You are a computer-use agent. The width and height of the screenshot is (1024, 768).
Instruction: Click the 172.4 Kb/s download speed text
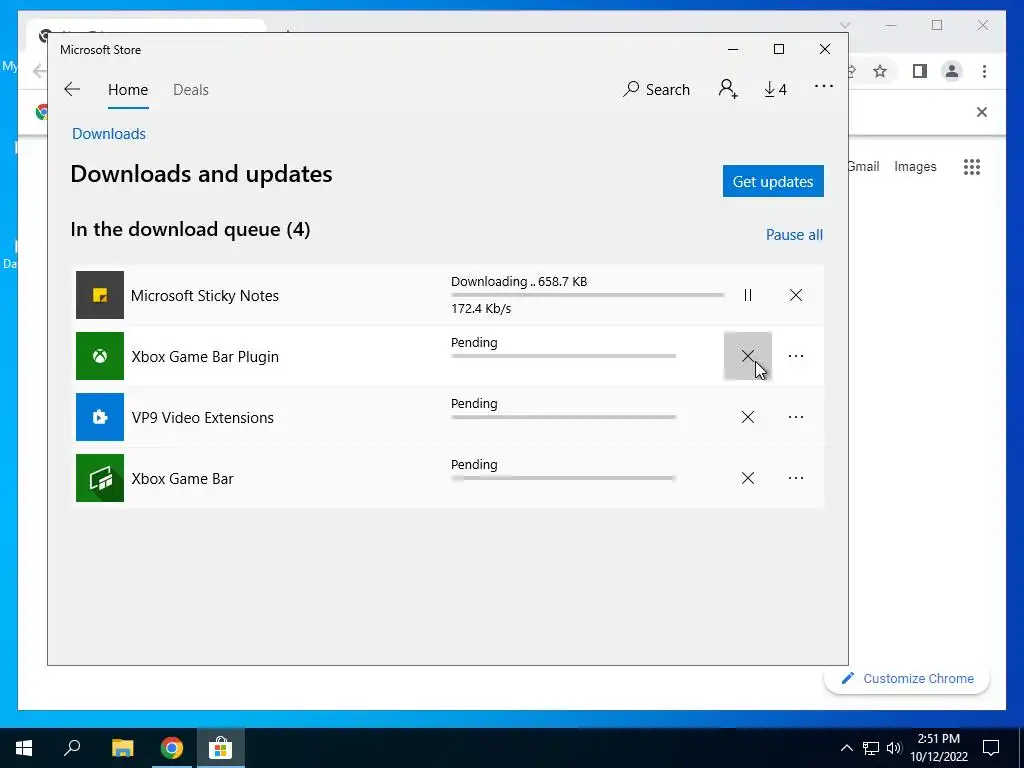[x=481, y=309]
